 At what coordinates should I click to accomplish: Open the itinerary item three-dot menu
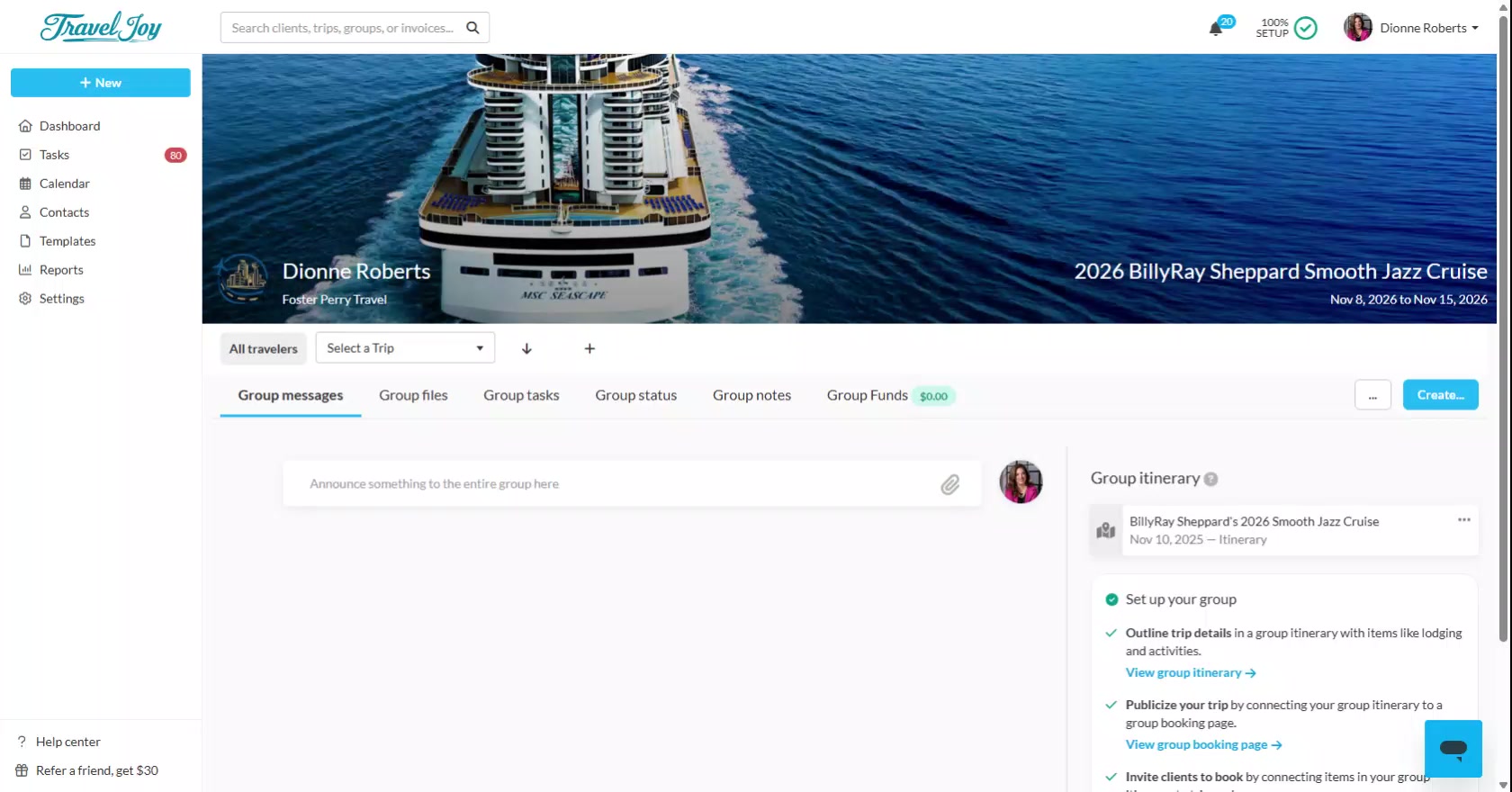pos(1463,520)
